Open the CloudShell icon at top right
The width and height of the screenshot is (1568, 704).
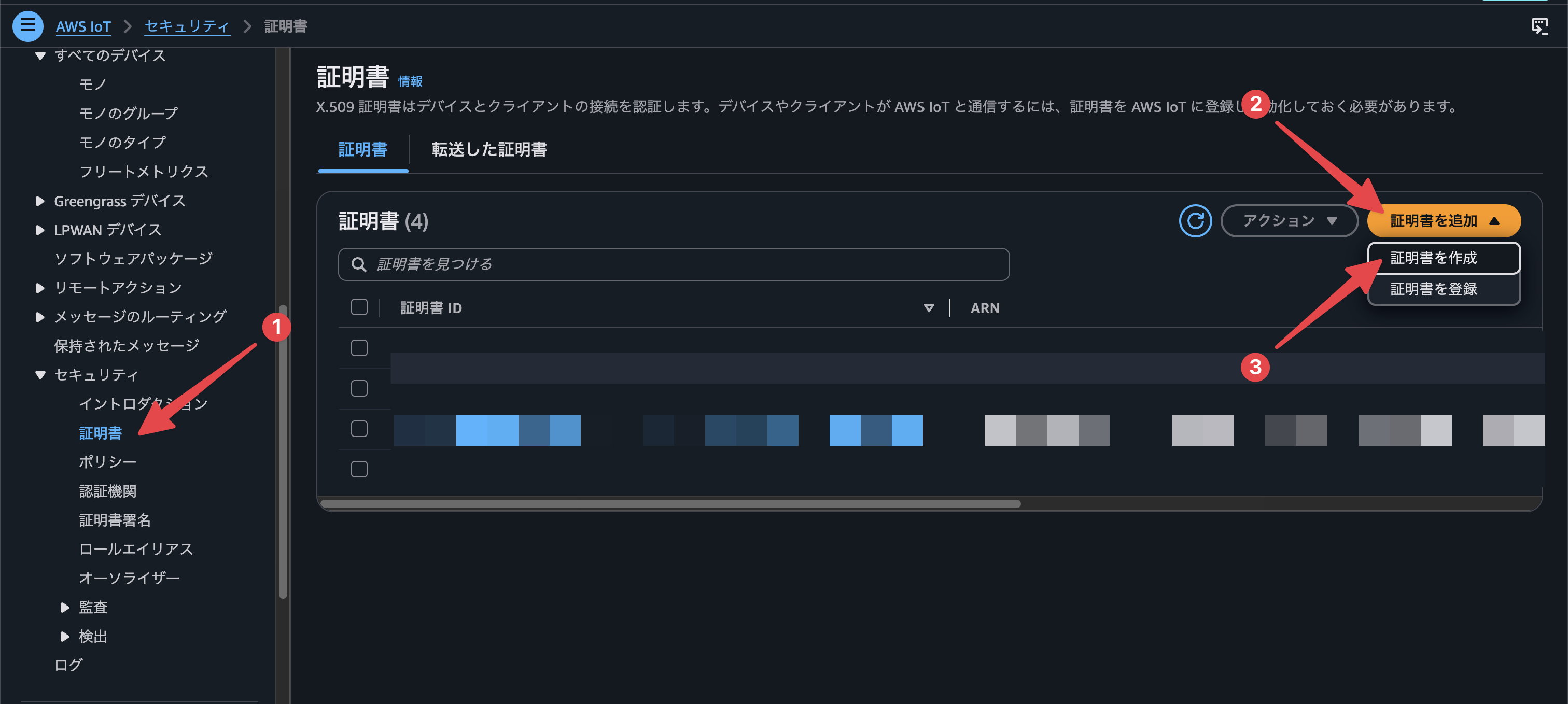tap(1539, 26)
